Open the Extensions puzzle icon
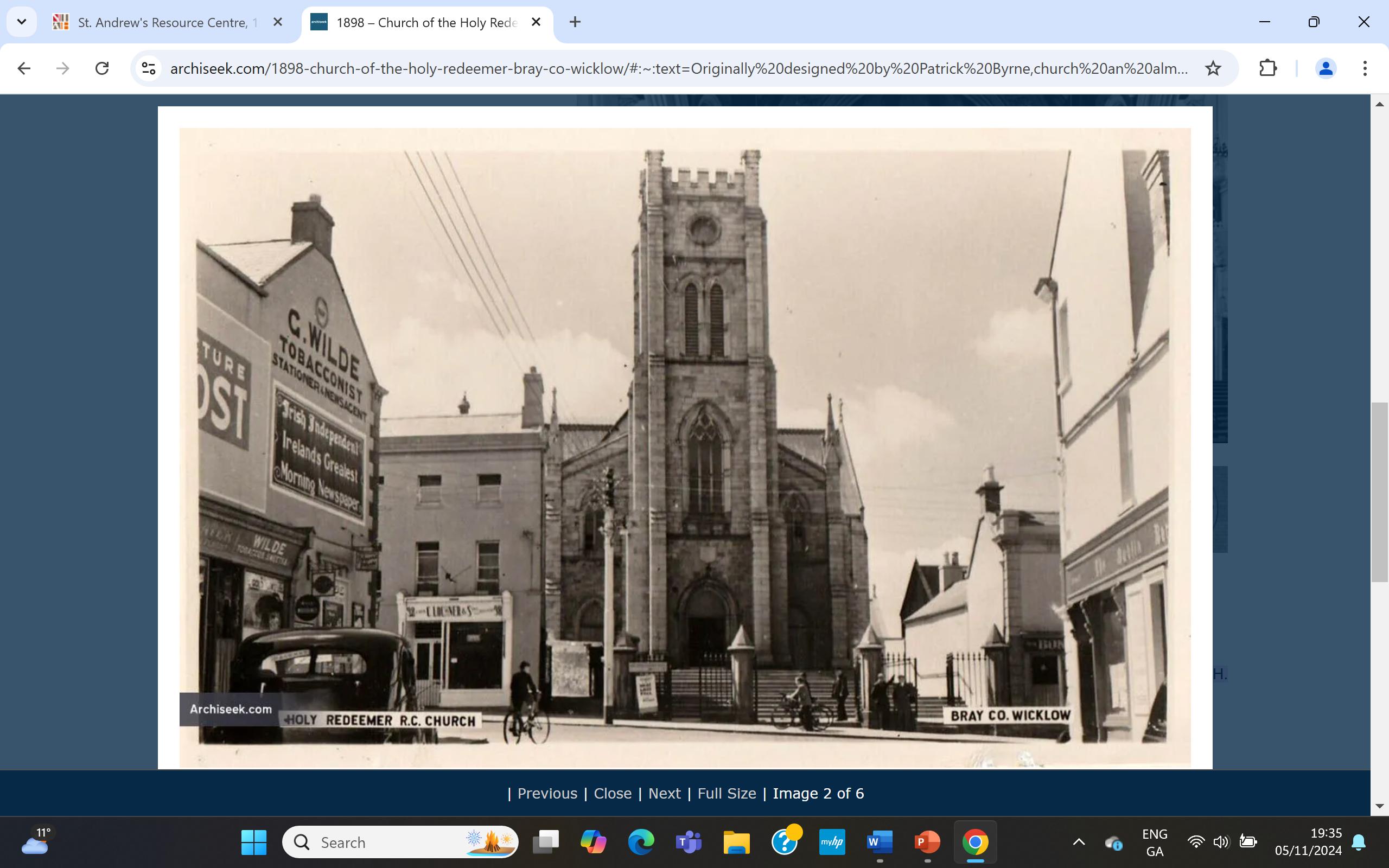 coord(1267,68)
